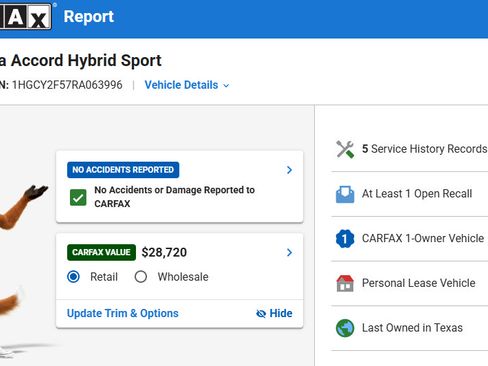Open No Accidents Reported card chevron
The height and width of the screenshot is (366, 488).
[289, 170]
